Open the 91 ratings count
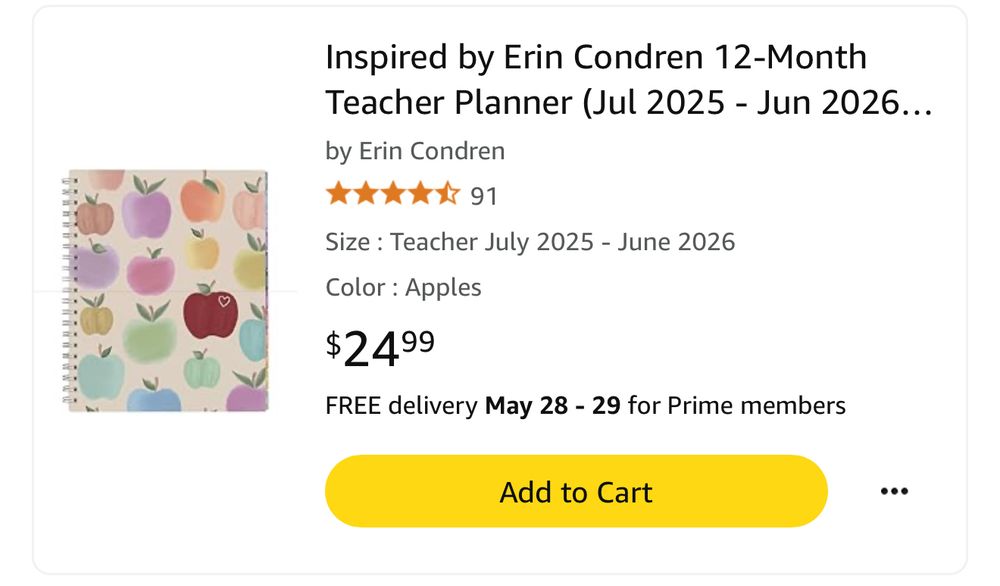The width and height of the screenshot is (1000, 586). (x=484, y=196)
